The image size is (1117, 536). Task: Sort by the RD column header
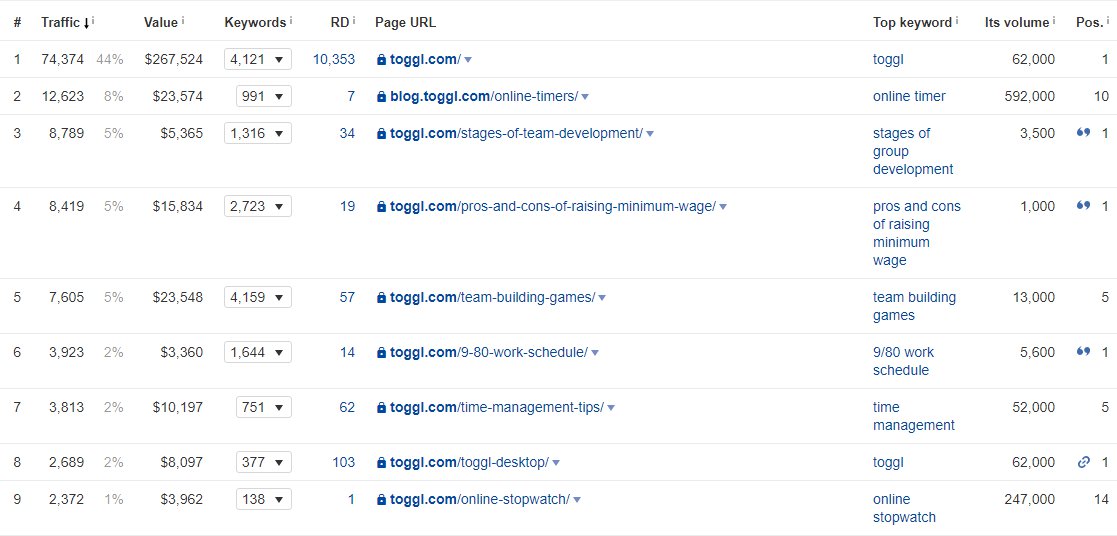click(341, 22)
